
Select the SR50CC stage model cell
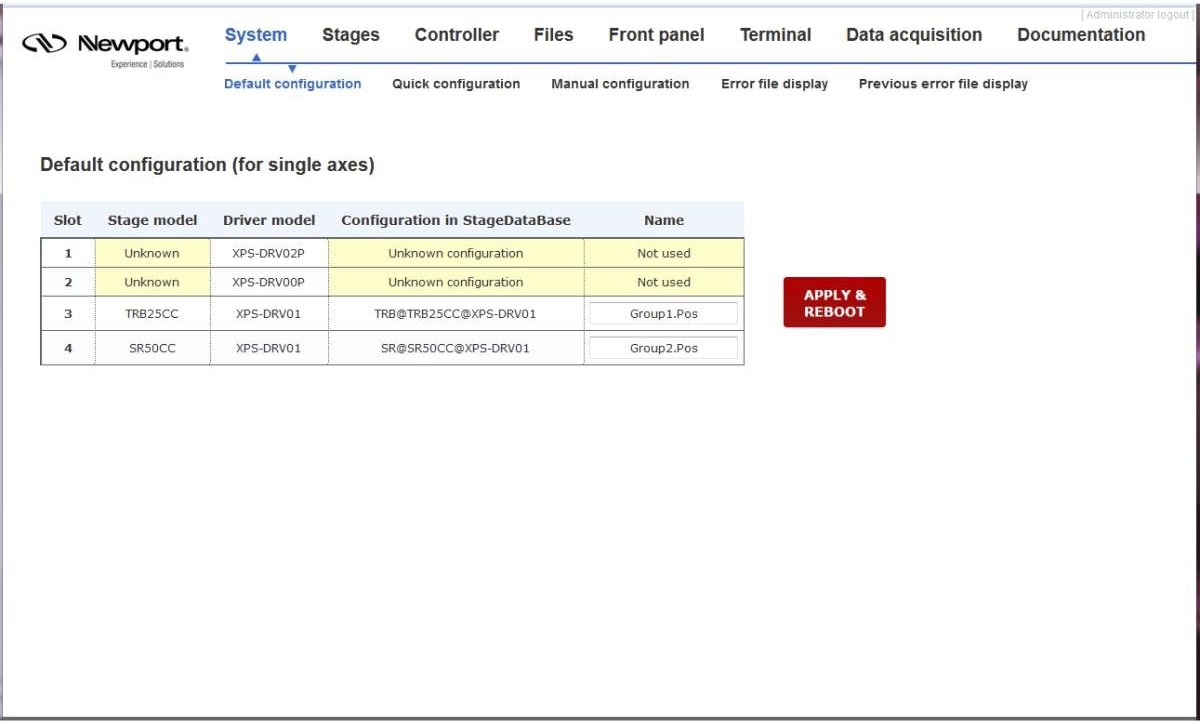point(152,348)
